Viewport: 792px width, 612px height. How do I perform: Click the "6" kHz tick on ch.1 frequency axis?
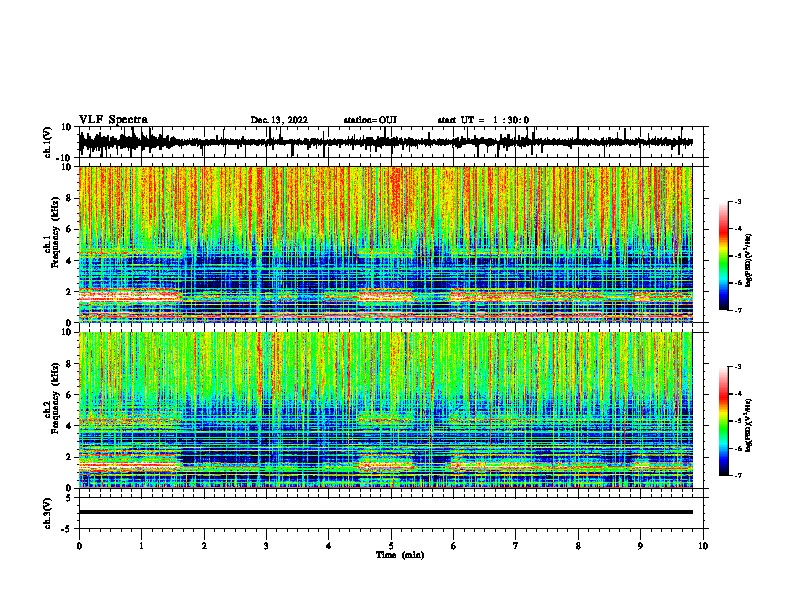click(x=69, y=229)
